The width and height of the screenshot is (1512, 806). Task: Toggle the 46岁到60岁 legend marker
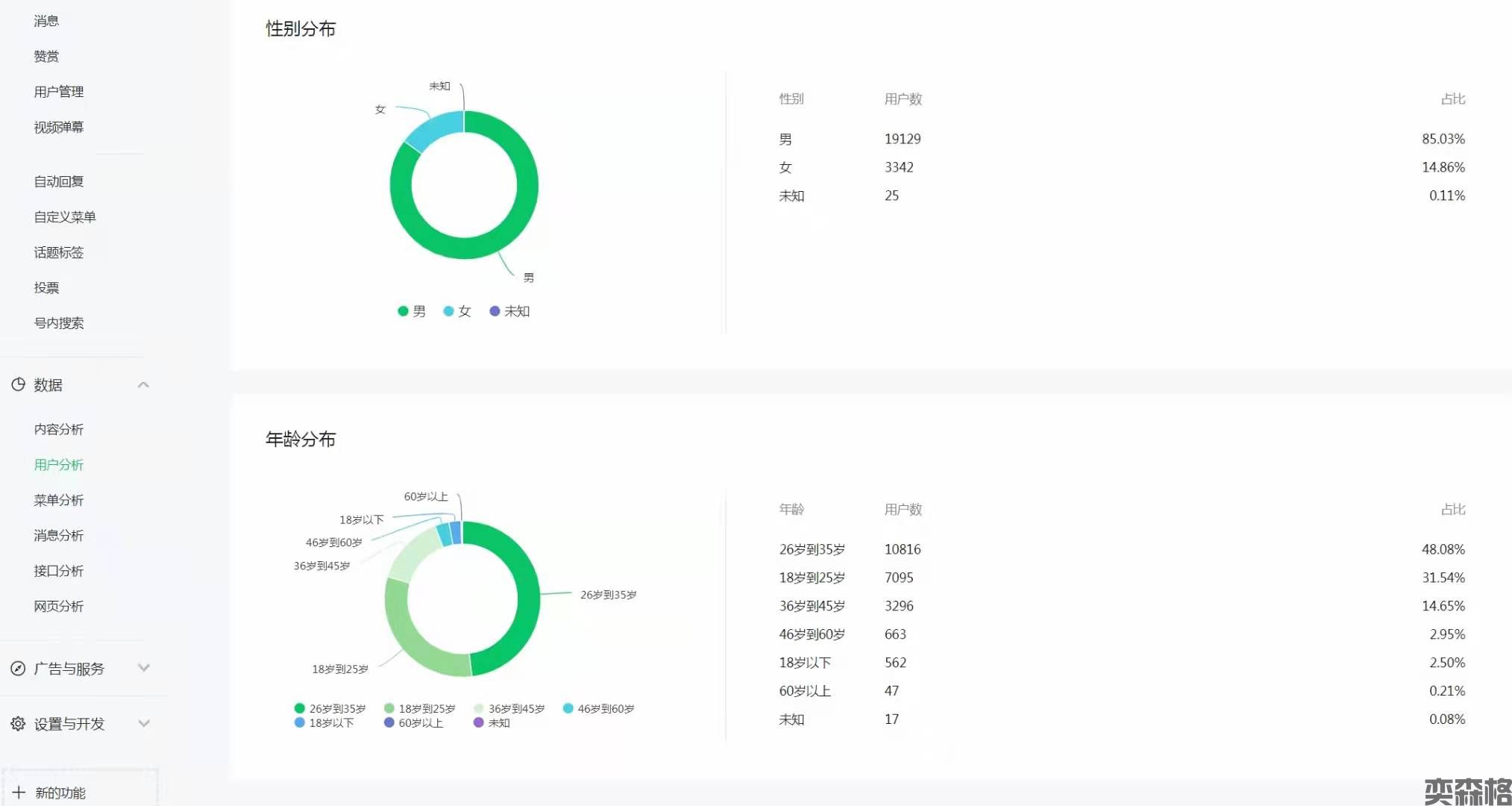pos(568,708)
